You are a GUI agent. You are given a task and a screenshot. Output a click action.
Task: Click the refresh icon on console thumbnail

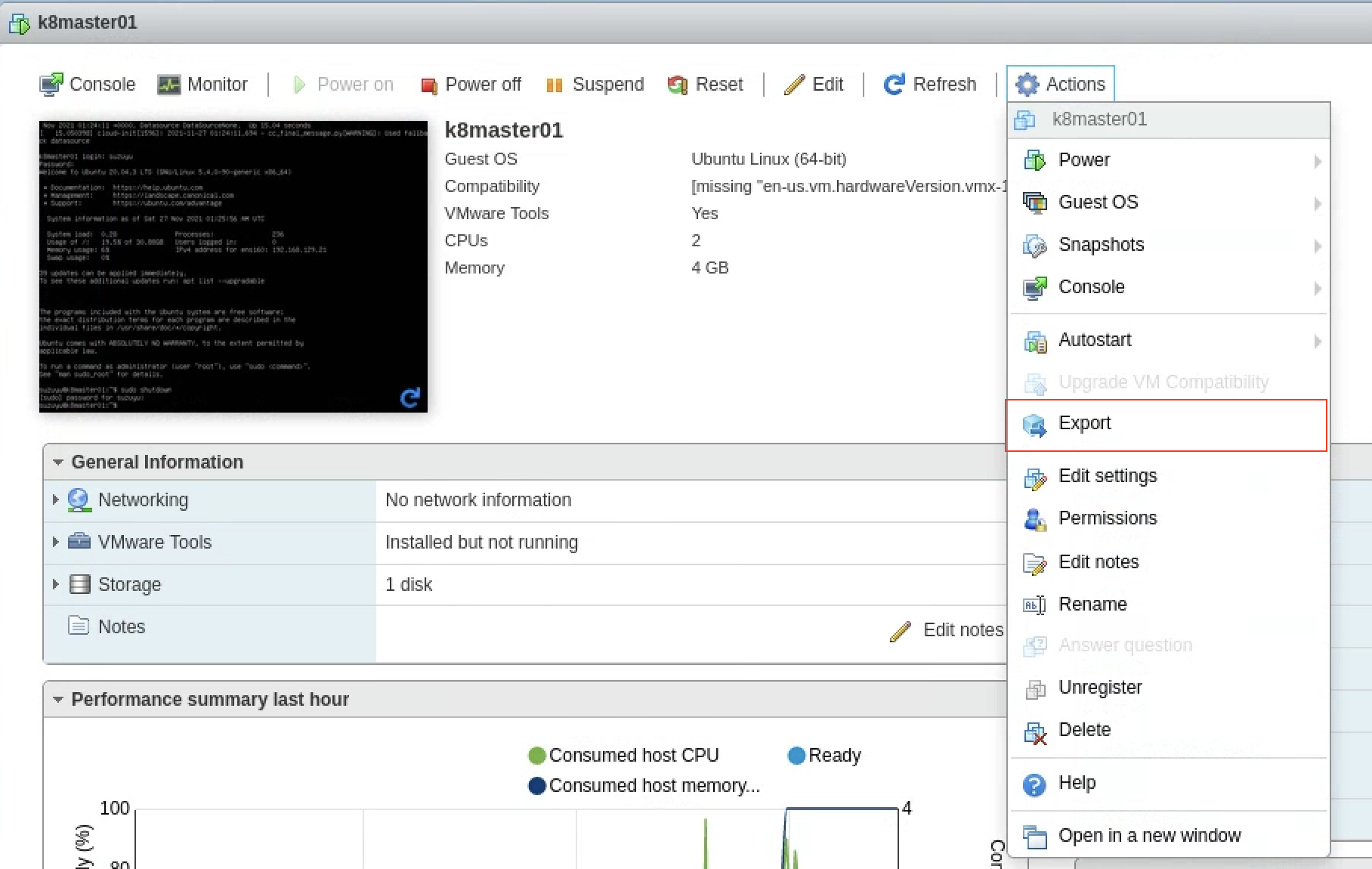pos(409,398)
